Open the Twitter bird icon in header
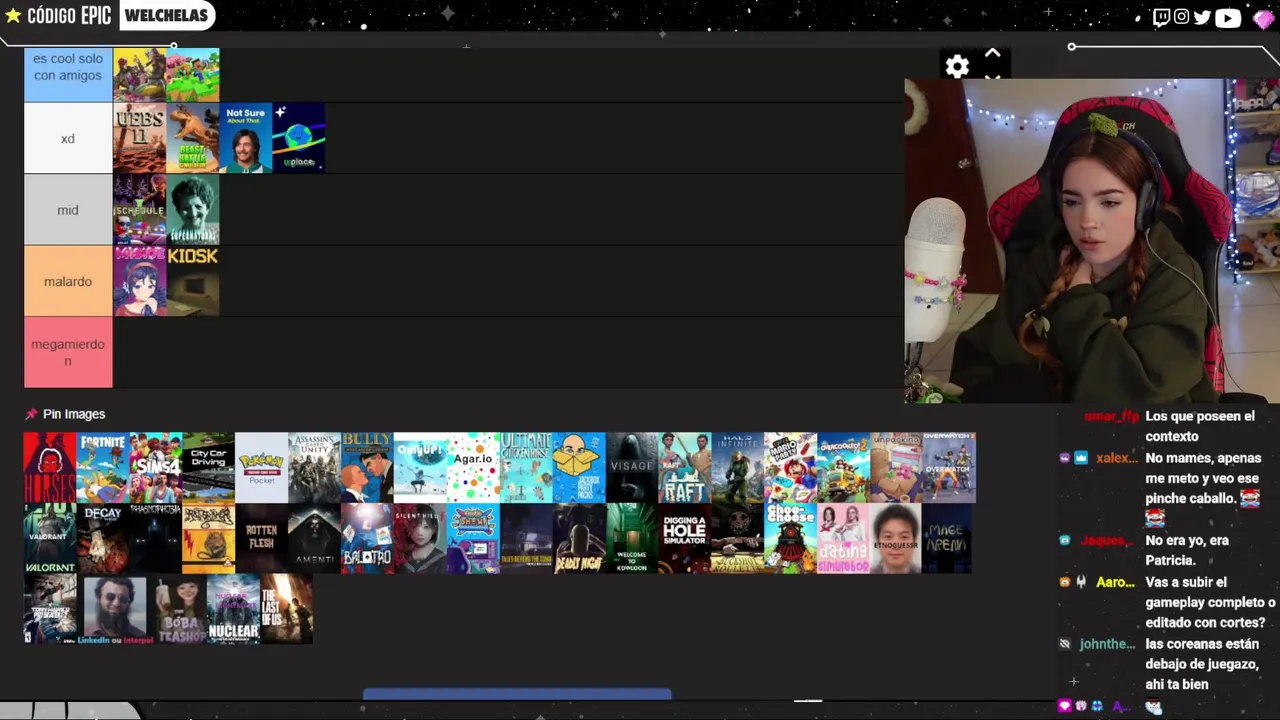 1202,17
